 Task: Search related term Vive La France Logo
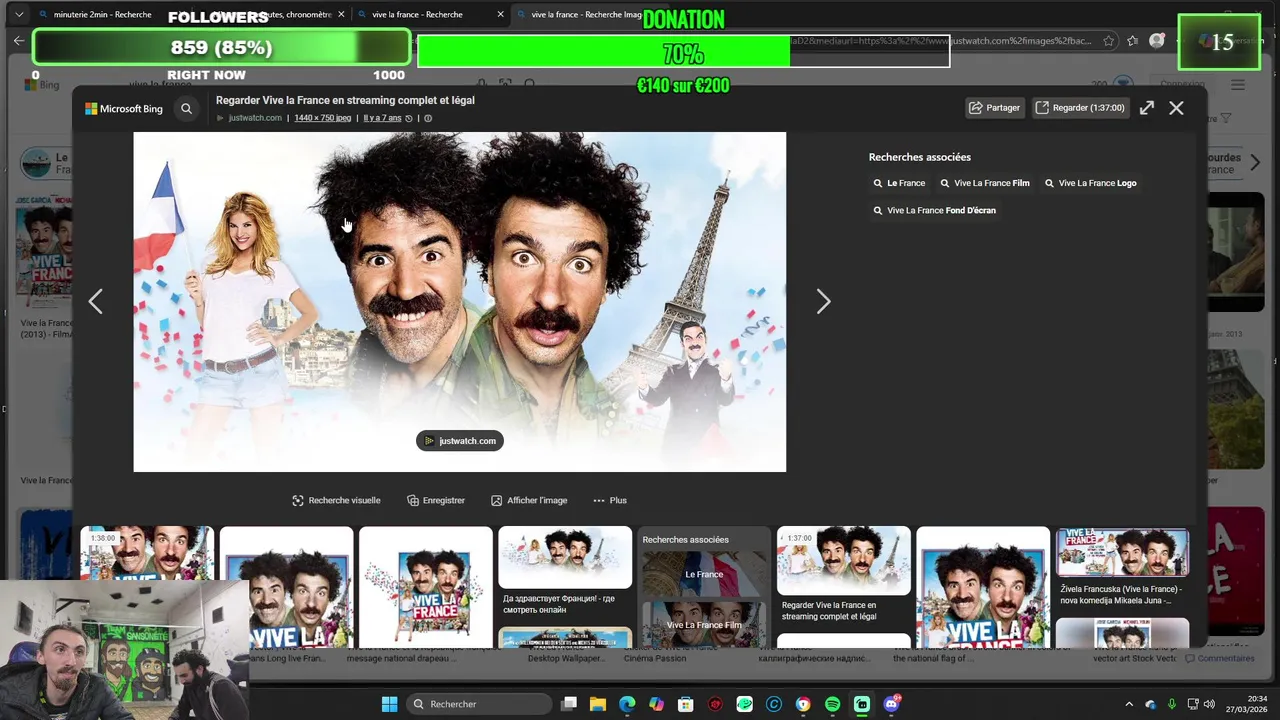click(1090, 183)
